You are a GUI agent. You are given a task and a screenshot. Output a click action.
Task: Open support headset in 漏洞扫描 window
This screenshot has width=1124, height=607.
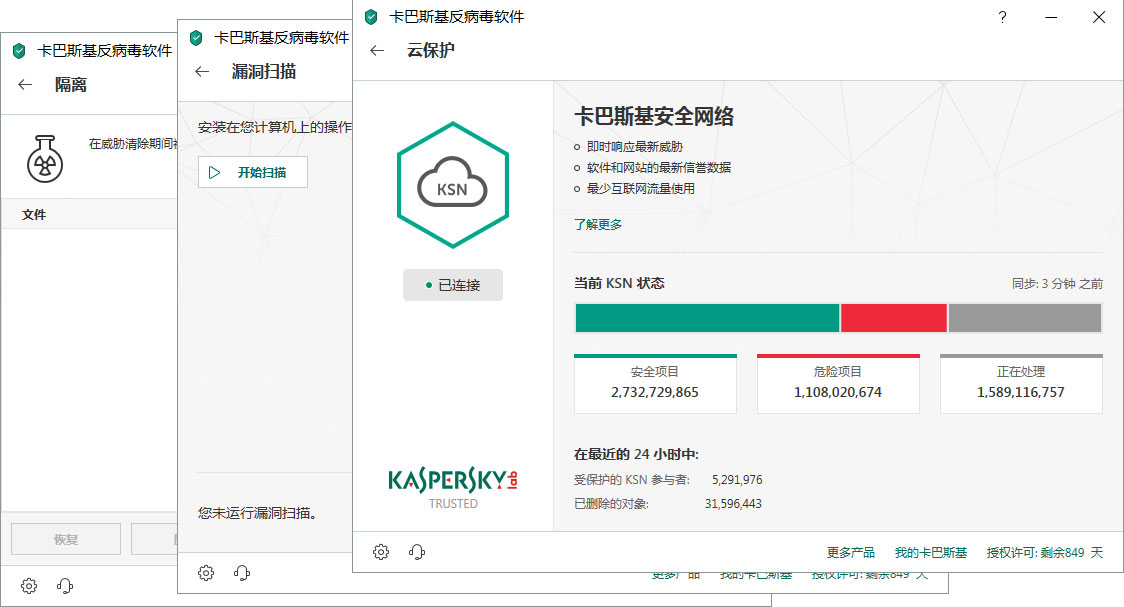[x=242, y=573]
